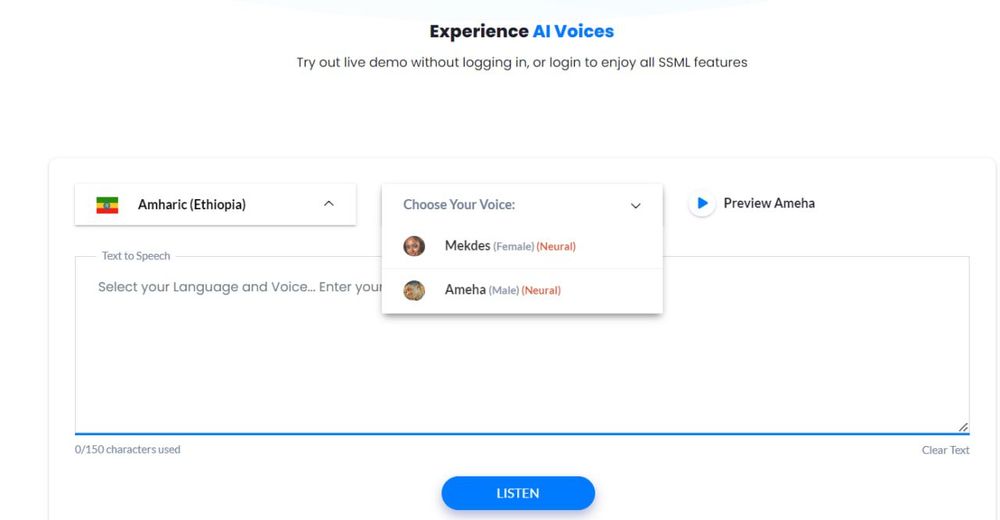Screen dimensions: 1000x520
Task: Open the Amharic (Ethiopia) language dropdown
Action: (x=215, y=204)
